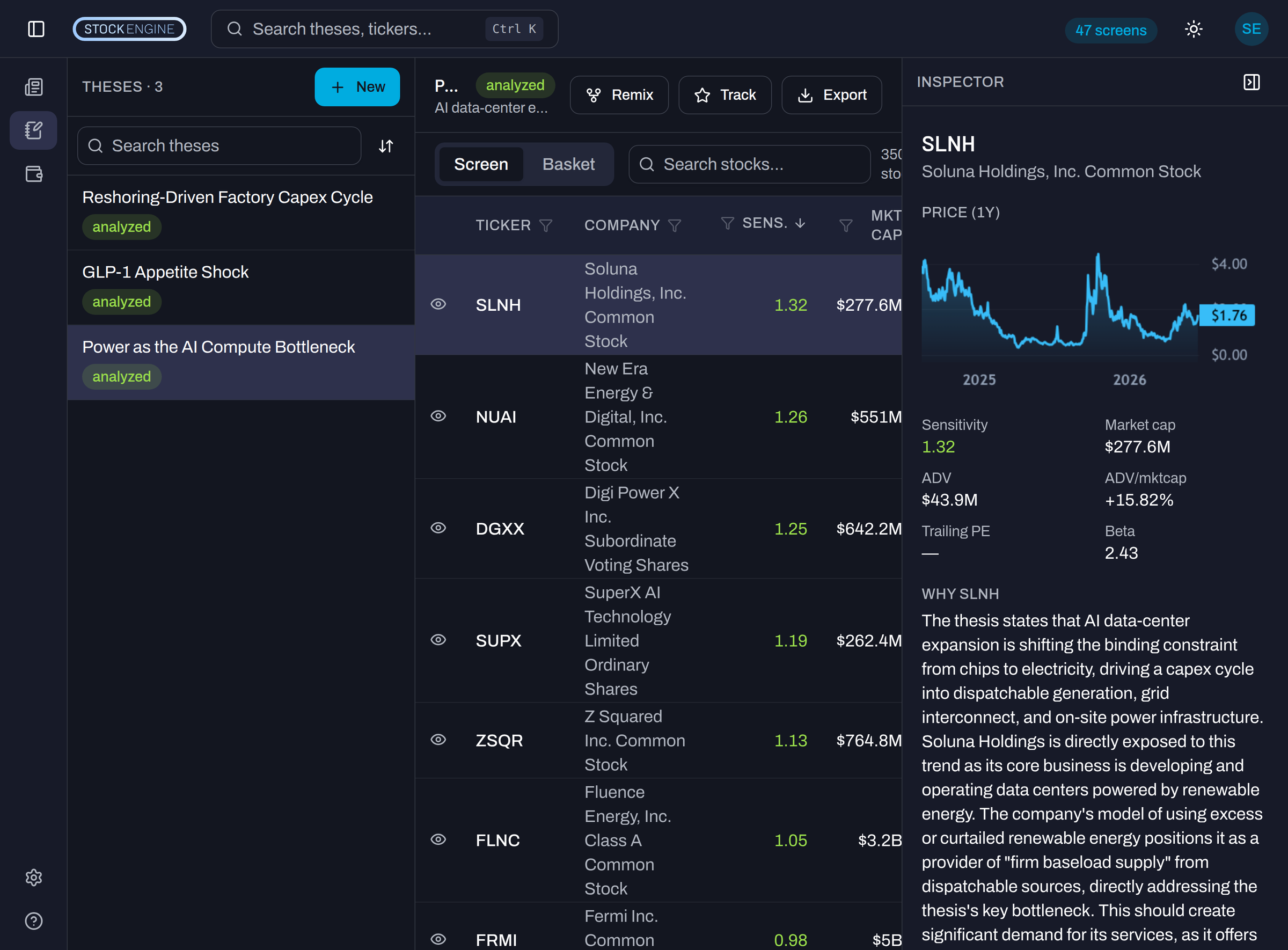Click the COMPANY column header
This screenshot has height=950, width=1288.
(622, 225)
